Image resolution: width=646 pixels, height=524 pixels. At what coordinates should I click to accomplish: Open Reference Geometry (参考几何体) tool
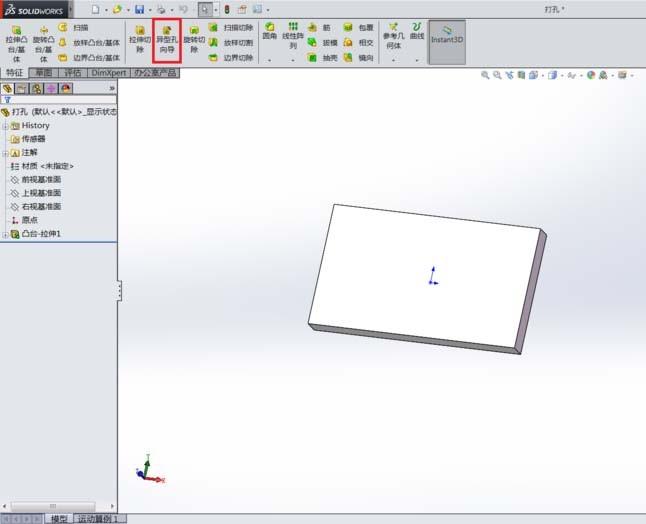click(x=393, y=35)
